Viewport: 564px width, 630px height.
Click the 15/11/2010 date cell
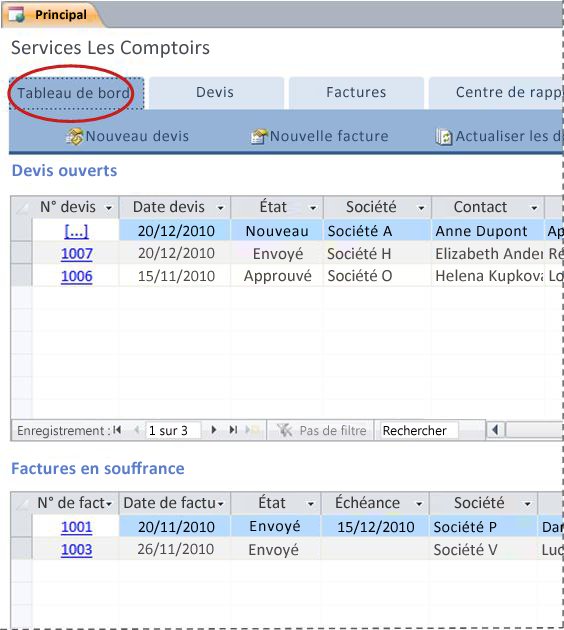click(x=175, y=276)
